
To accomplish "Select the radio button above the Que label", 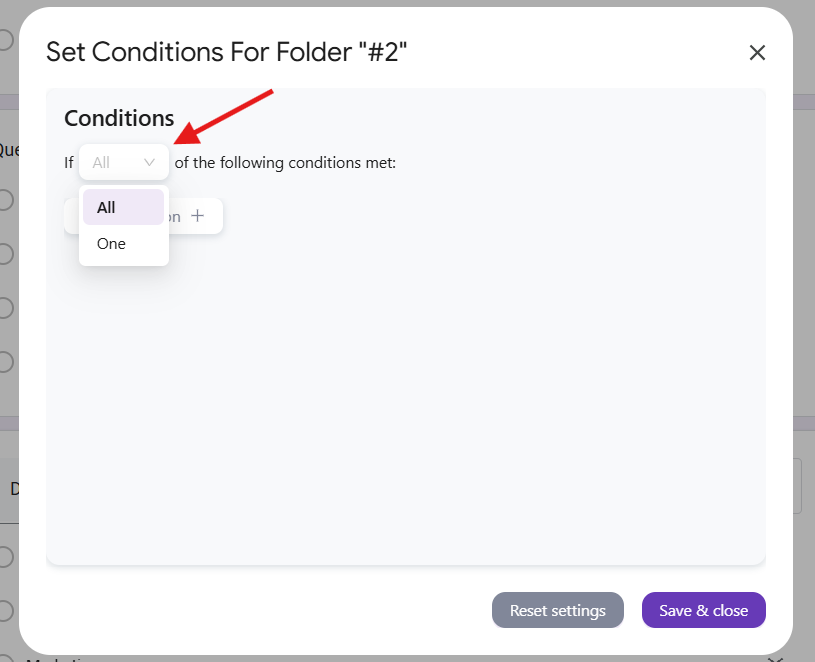I will click(x=6, y=40).
